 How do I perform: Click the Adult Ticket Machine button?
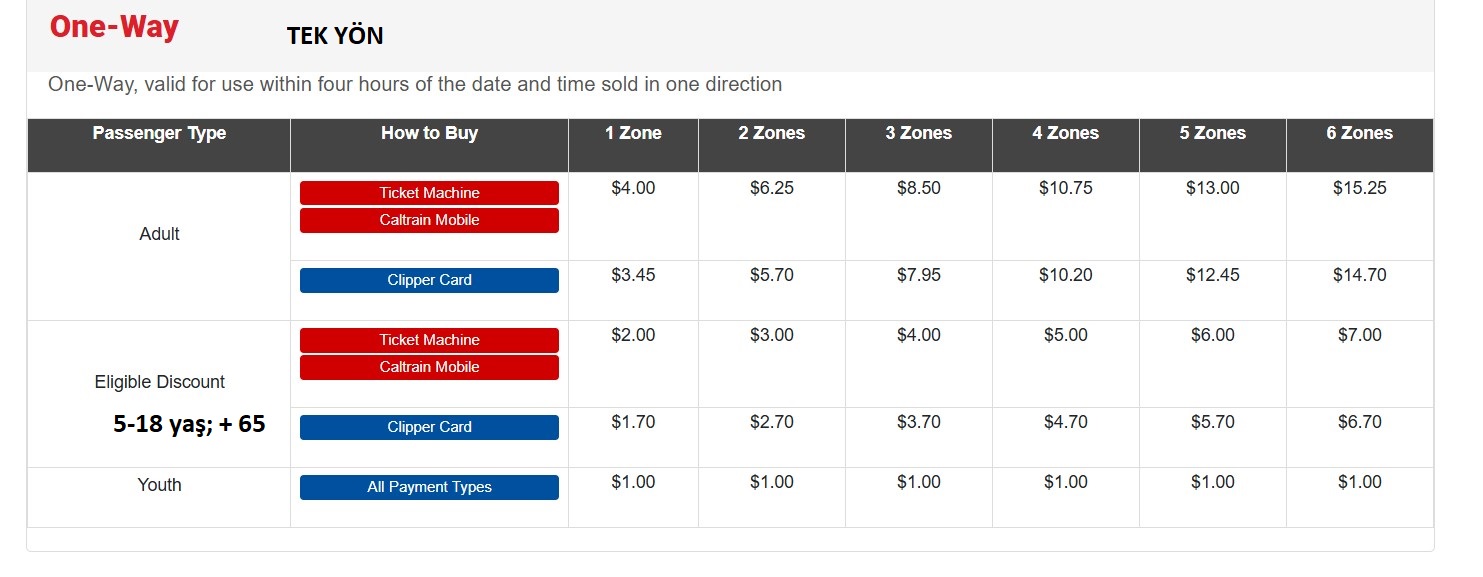tap(429, 193)
